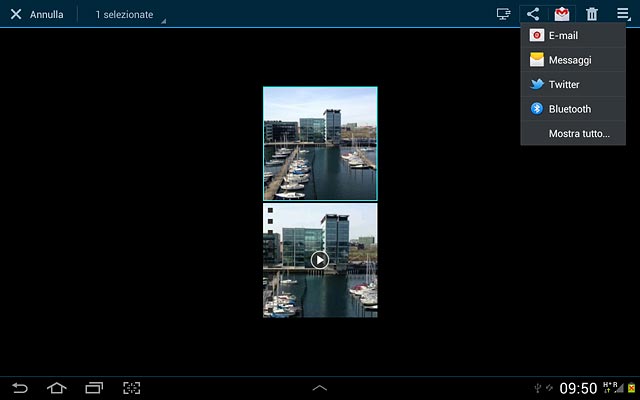Choose Twitter from share menu
Screen dimensions: 640x400
(x=573, y=84)
